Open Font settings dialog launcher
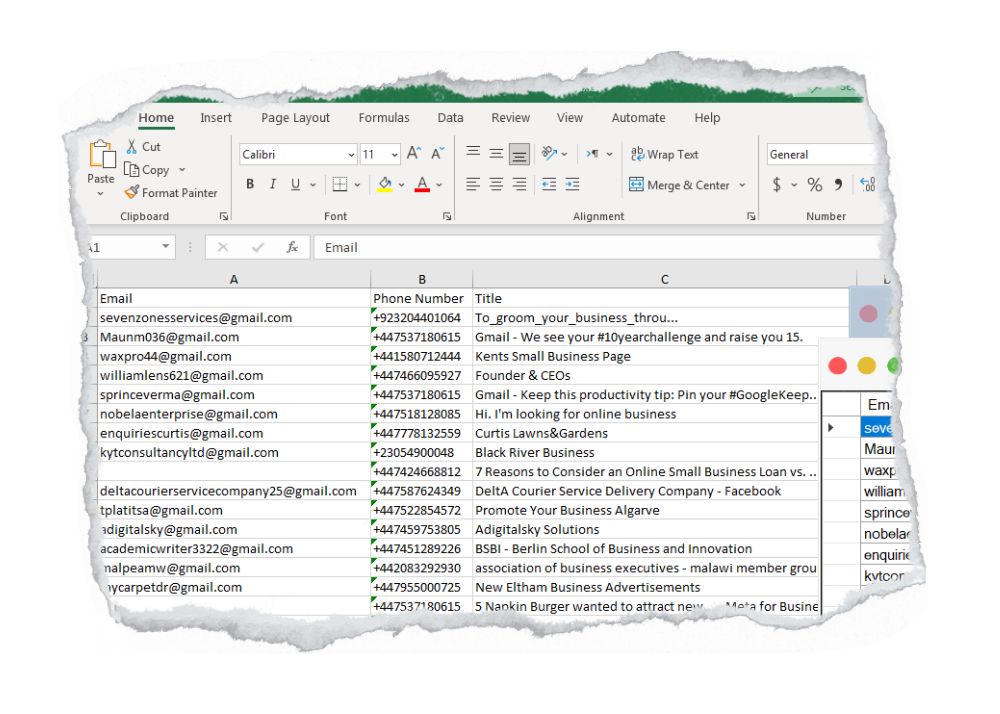Screen dimensions: 1000x714 [447, 217]
